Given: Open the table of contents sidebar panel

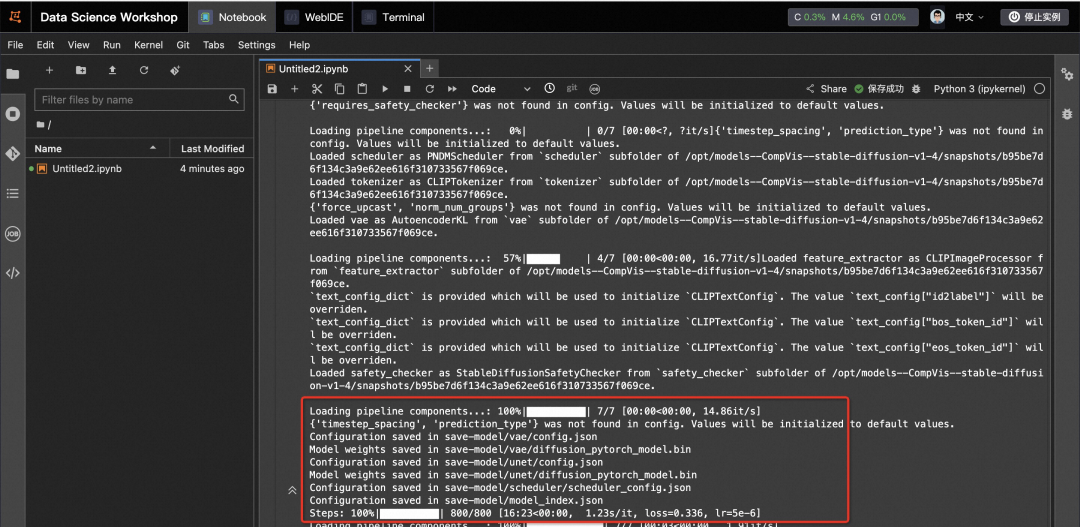Looking at the screenshot, I should [x=12, y=194].
